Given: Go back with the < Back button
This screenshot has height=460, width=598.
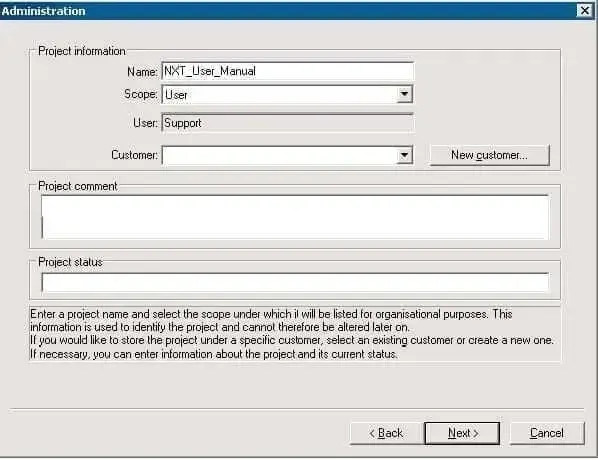Looking at the screenshot, I should 386,433.
